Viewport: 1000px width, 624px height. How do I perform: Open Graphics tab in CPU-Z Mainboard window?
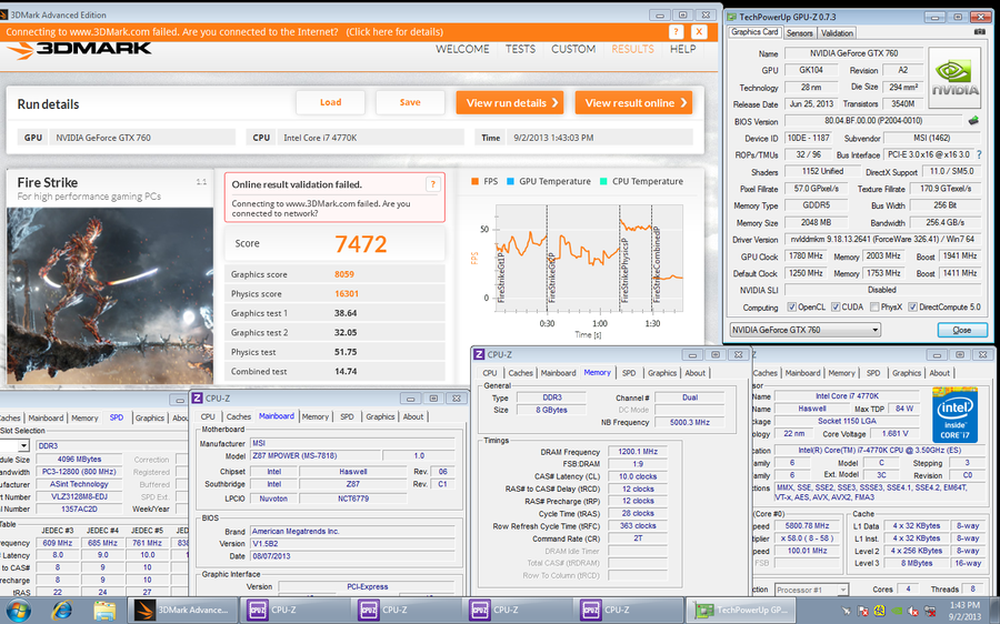(x=380, y=417)
